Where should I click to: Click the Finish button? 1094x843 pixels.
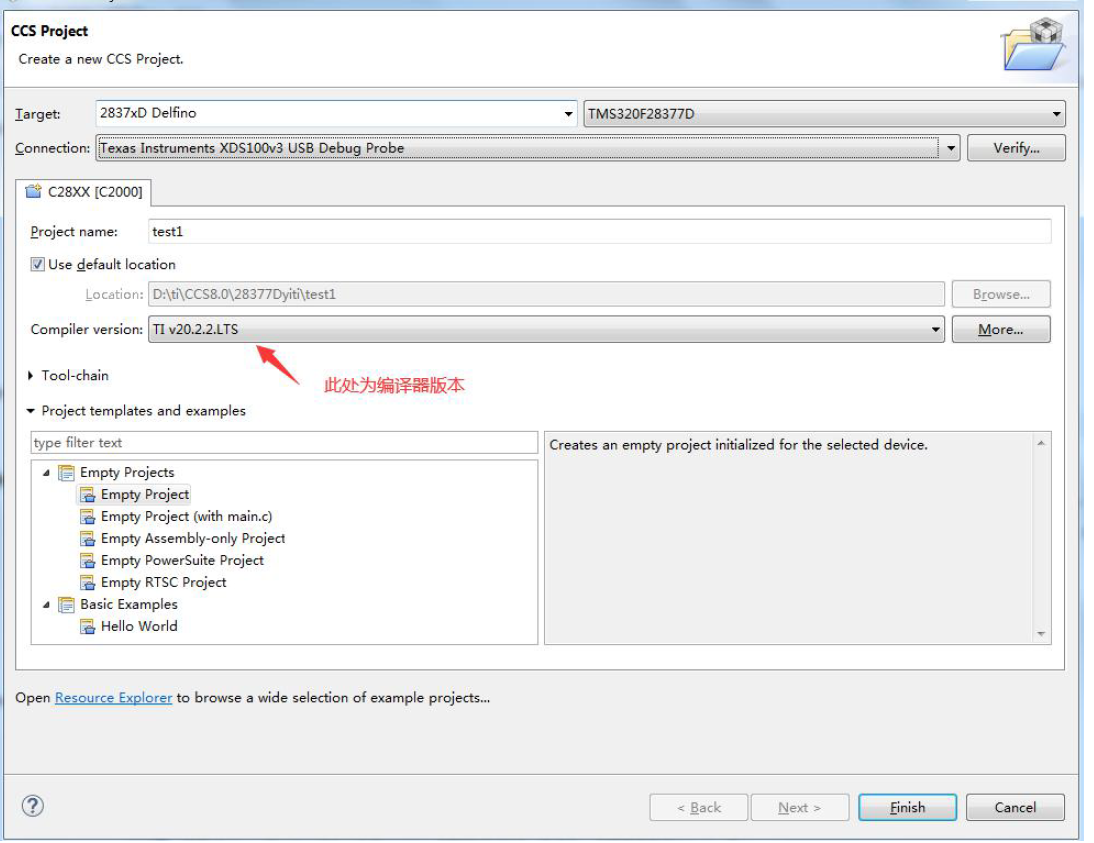[907, 808]
